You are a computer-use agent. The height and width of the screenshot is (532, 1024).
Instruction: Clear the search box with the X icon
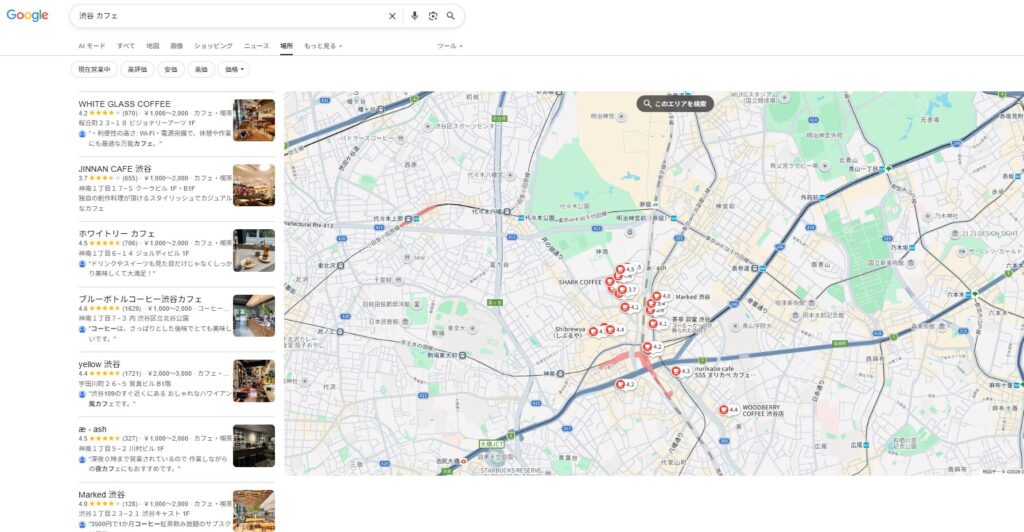[x=392, y=16]
